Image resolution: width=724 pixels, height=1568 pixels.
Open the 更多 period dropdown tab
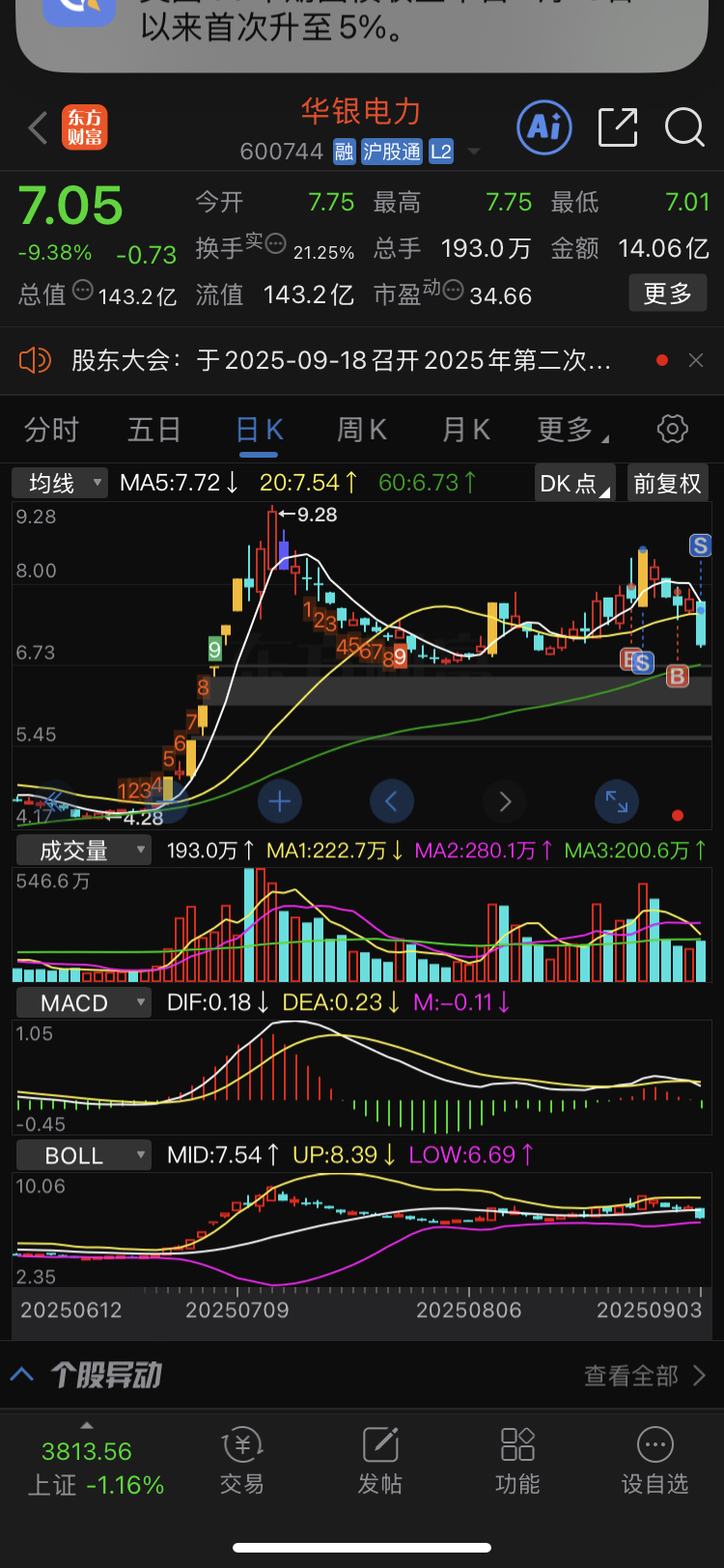coord(572,429)
